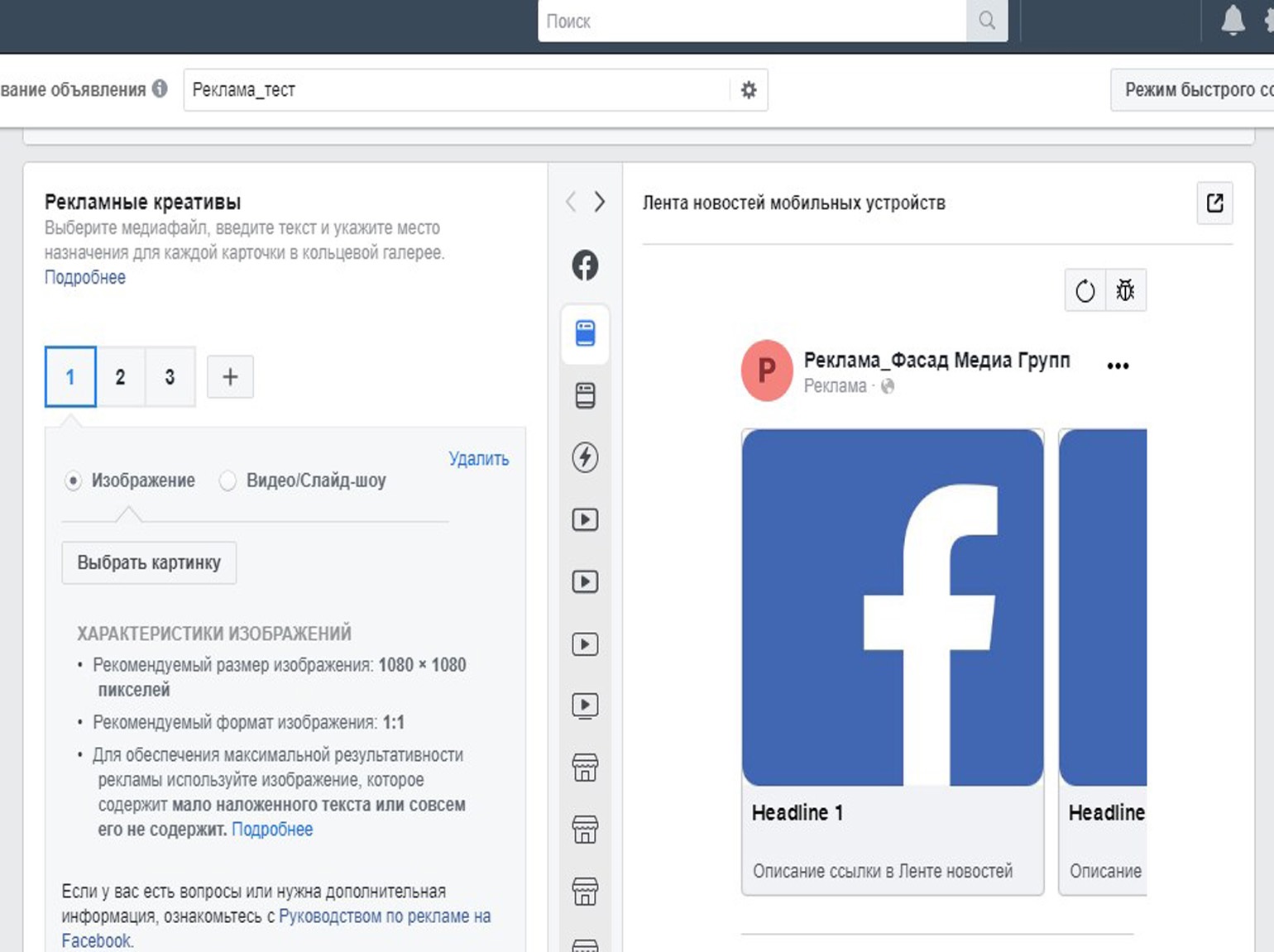Switch to carousel card 3

pyautogui.click(x=170, y=377)
